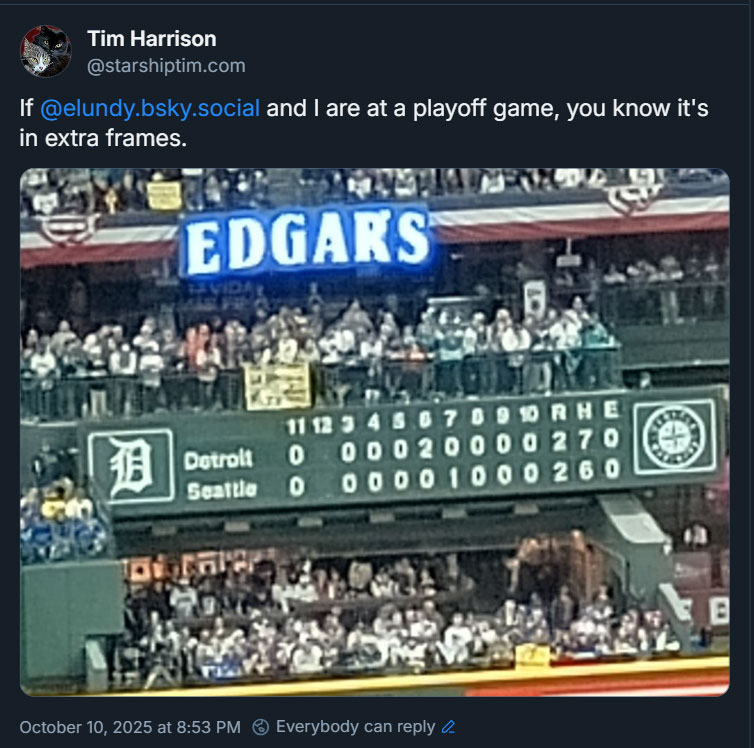Click the @starshiptim.com handle
The height and width of the screenshot is (748, 754).
pos(166,66)
